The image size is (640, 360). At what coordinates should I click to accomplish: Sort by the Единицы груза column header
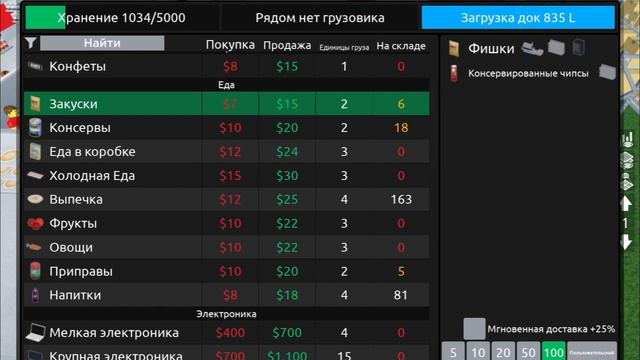(x=344, y=47)
